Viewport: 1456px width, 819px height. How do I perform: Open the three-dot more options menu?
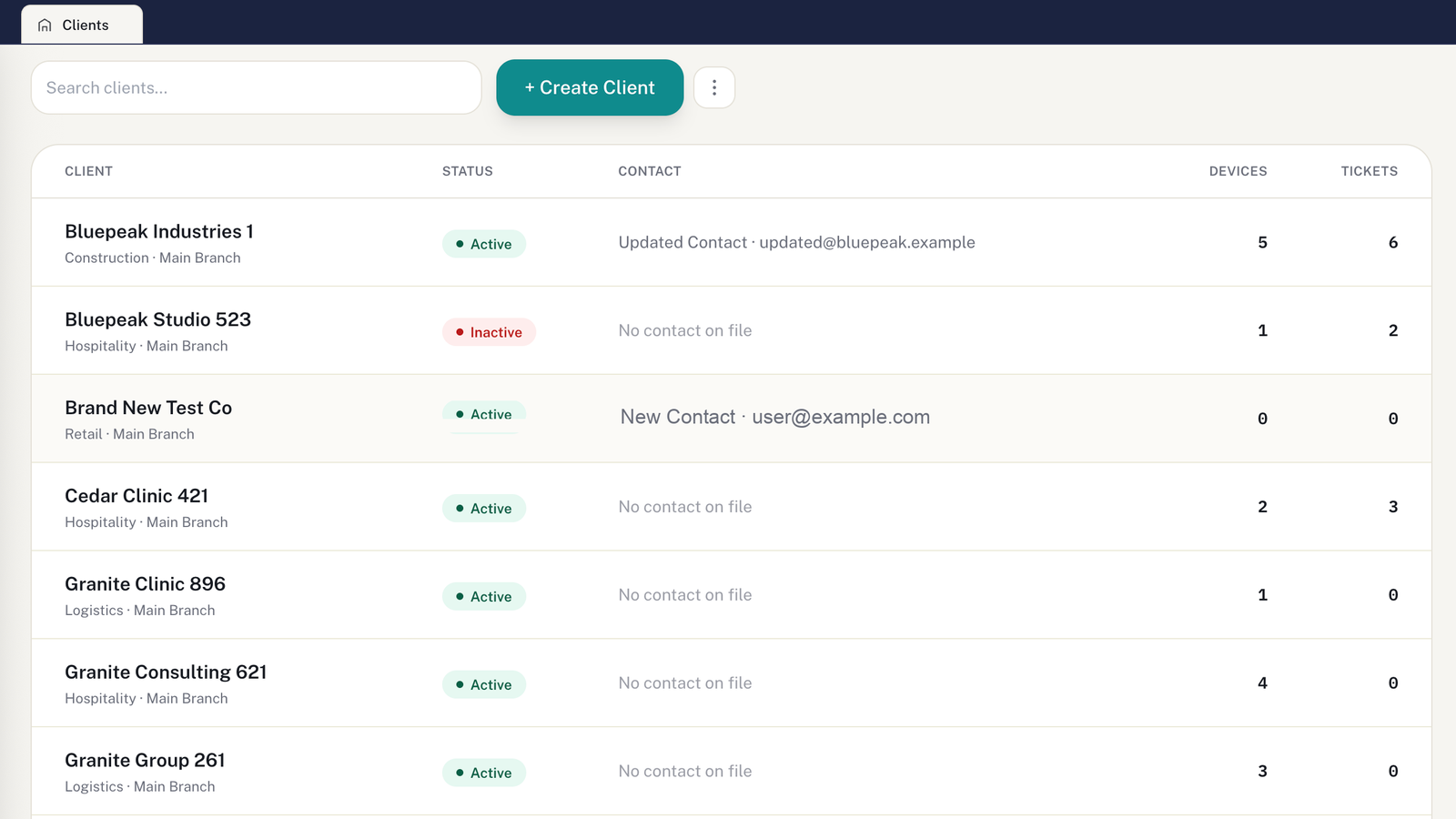(x=714, y=87)
